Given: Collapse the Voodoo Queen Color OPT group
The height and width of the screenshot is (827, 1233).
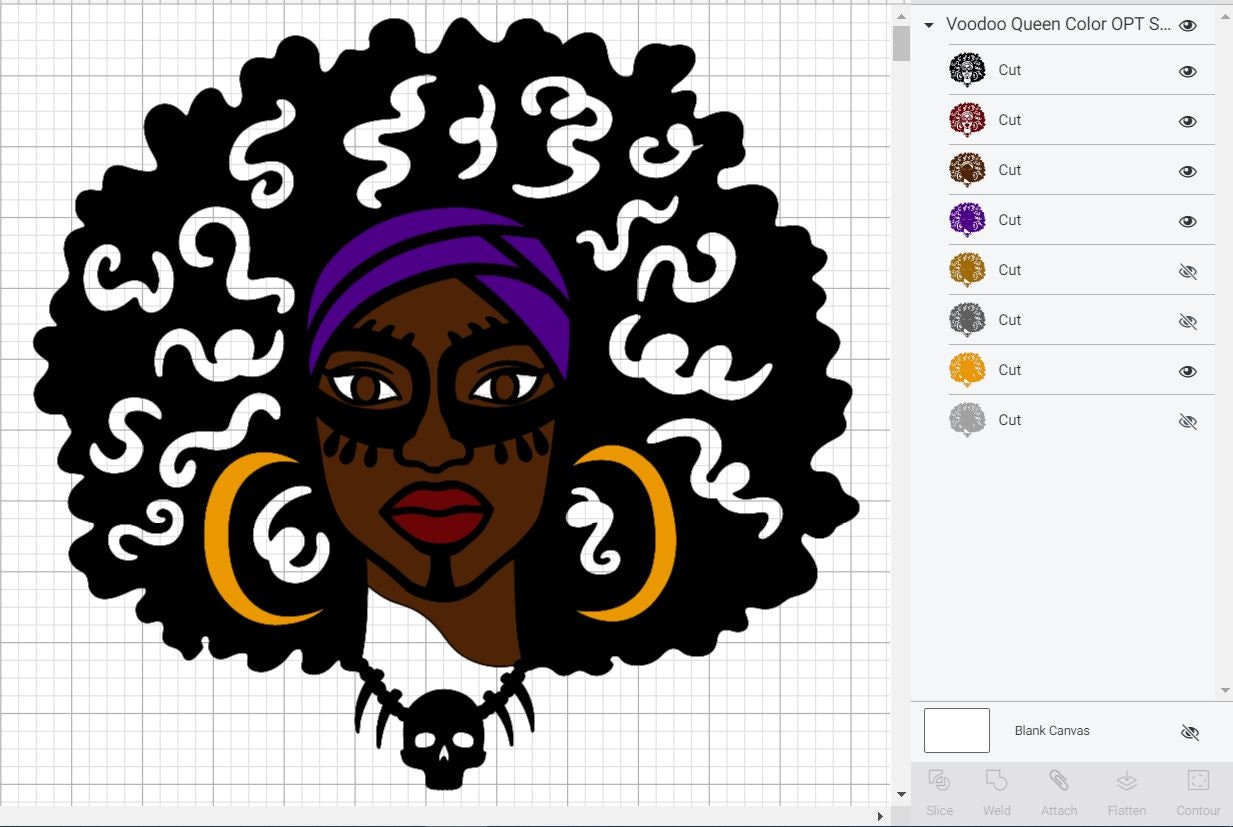Looking at the screenshot, I should [928, 25].
